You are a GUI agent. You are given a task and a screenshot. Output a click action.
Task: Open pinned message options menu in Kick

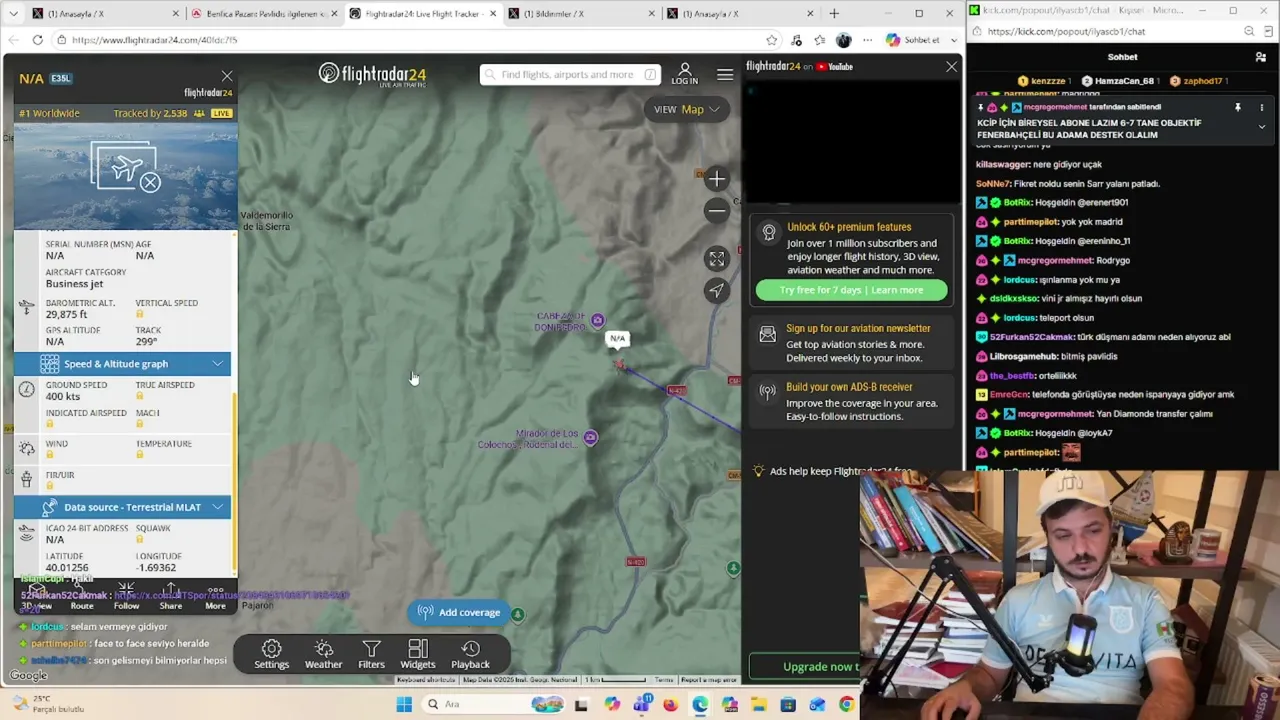tap(1261, 107)
